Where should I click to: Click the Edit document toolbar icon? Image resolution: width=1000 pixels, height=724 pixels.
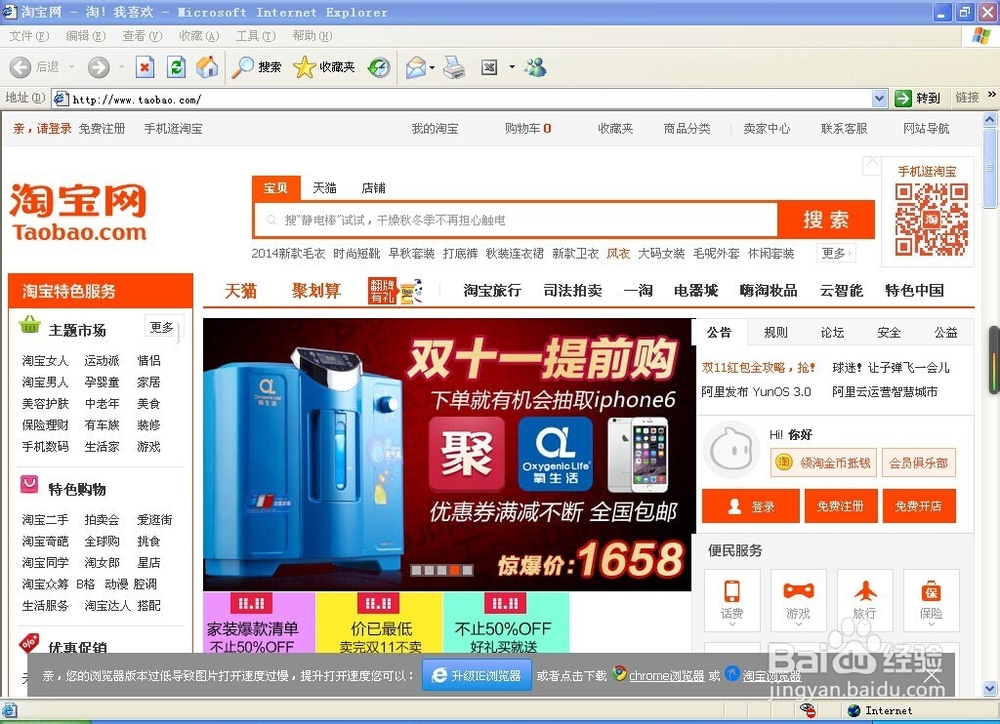(x=489, y=67)
